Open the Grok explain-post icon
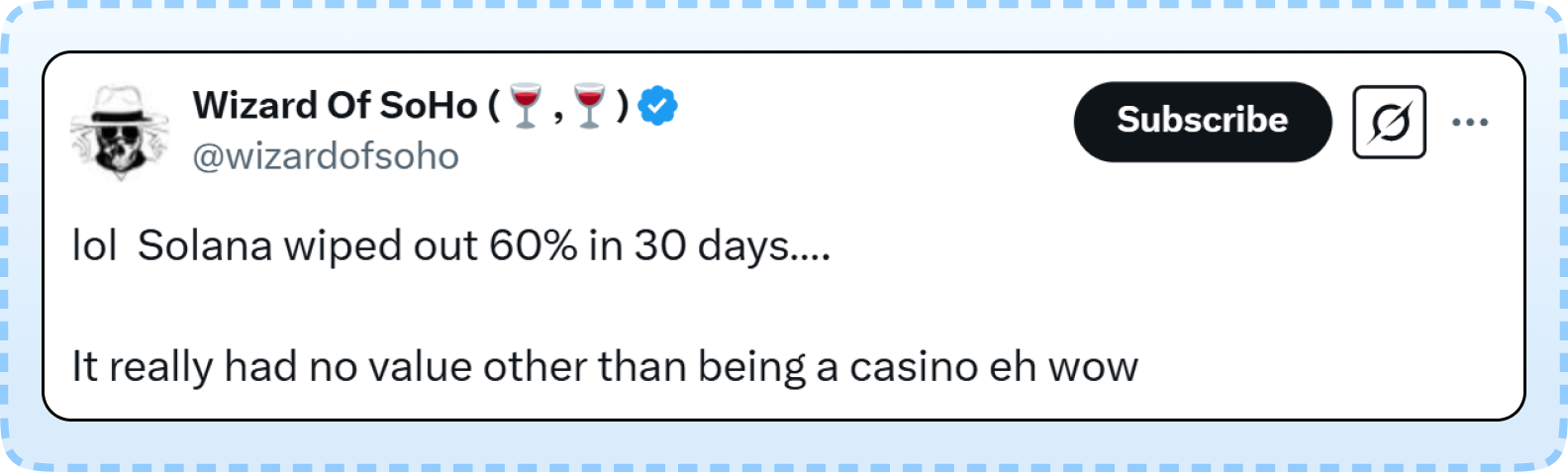The height and width of the screenshot is (472, 1568). tap(1389, 122)
